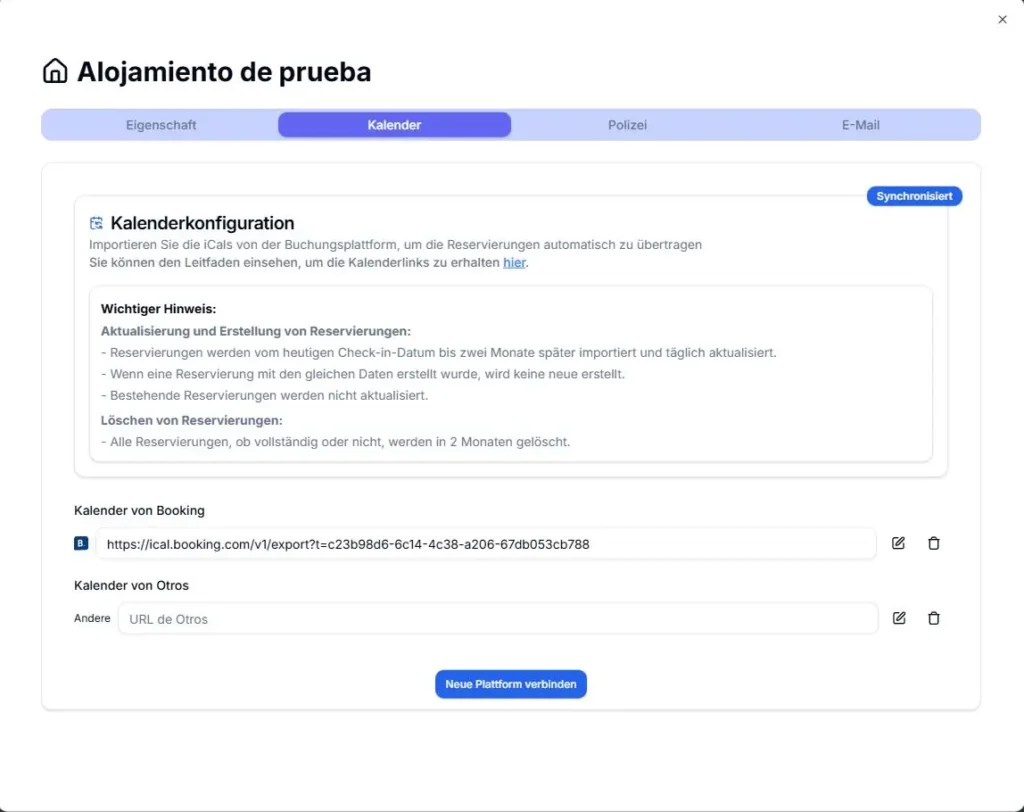
Task: Click the calendar icon next to Kalenderkonfiguration
Action: (96, 222)
